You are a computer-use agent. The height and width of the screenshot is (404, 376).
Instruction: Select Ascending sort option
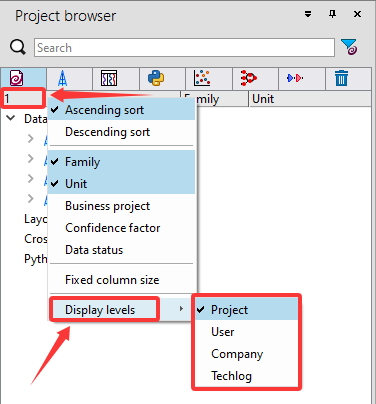122,110
